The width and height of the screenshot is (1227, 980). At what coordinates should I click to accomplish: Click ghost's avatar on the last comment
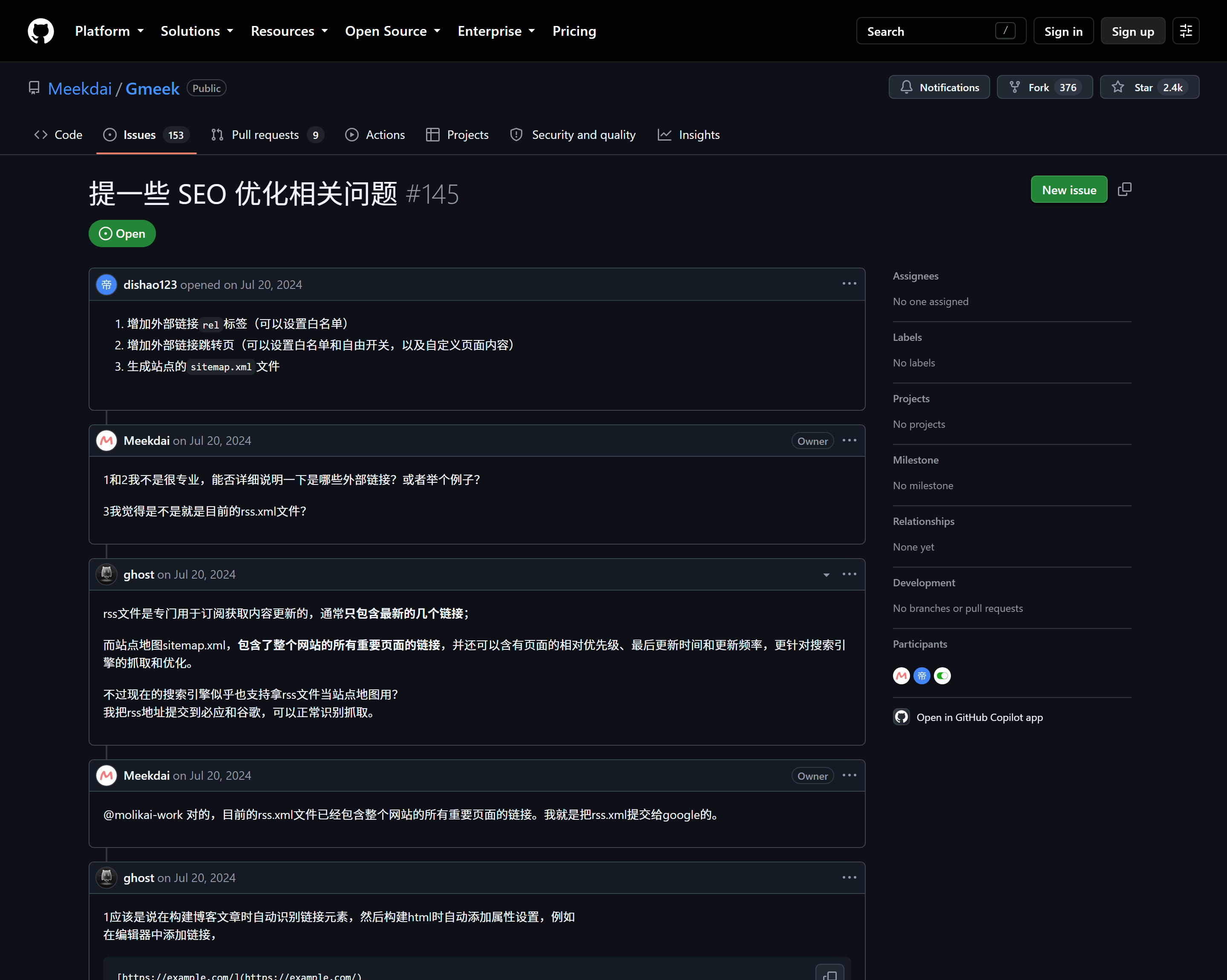click(107, 878)
